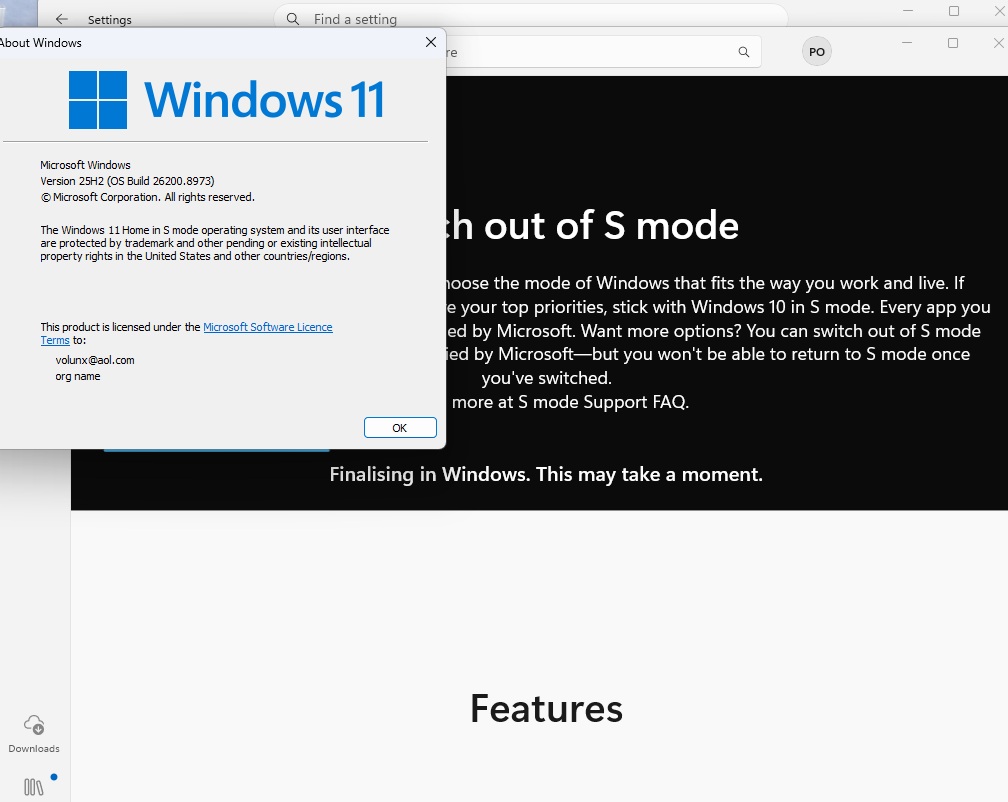Click Settings search magnifier icon
1008x802 pixels.
(x=292, y=19)
